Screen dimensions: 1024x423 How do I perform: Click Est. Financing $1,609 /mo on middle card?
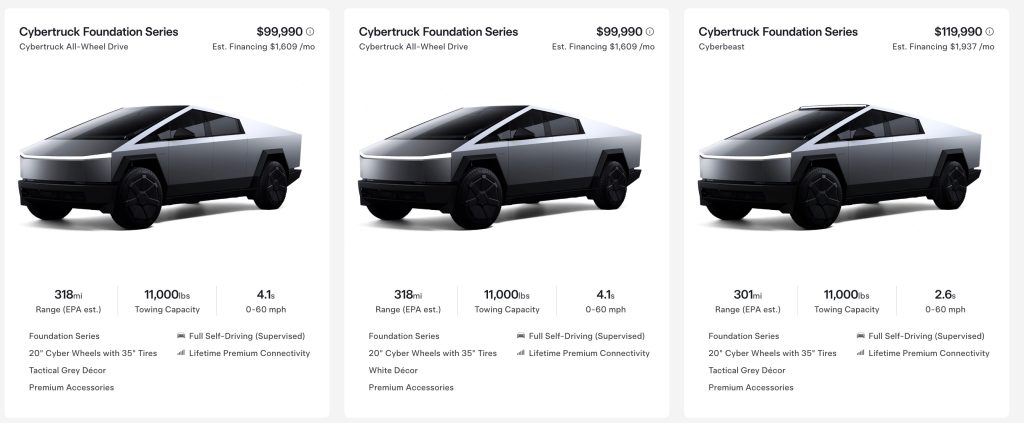603,47
